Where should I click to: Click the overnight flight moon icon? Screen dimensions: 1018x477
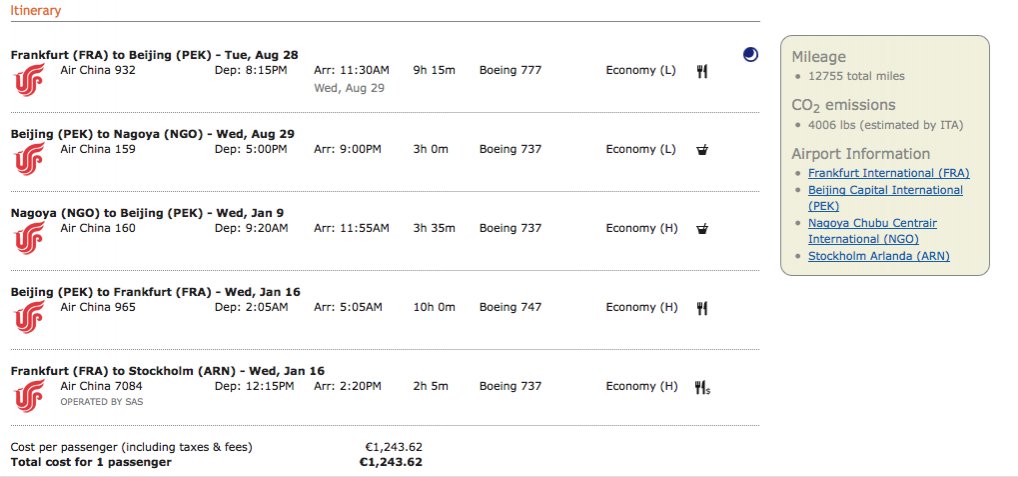pos(750,55)
